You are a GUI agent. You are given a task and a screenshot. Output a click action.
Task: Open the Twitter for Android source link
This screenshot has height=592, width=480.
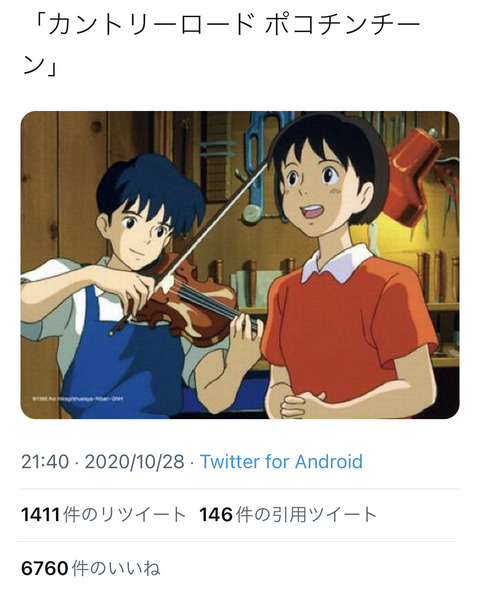click(281, 461)
